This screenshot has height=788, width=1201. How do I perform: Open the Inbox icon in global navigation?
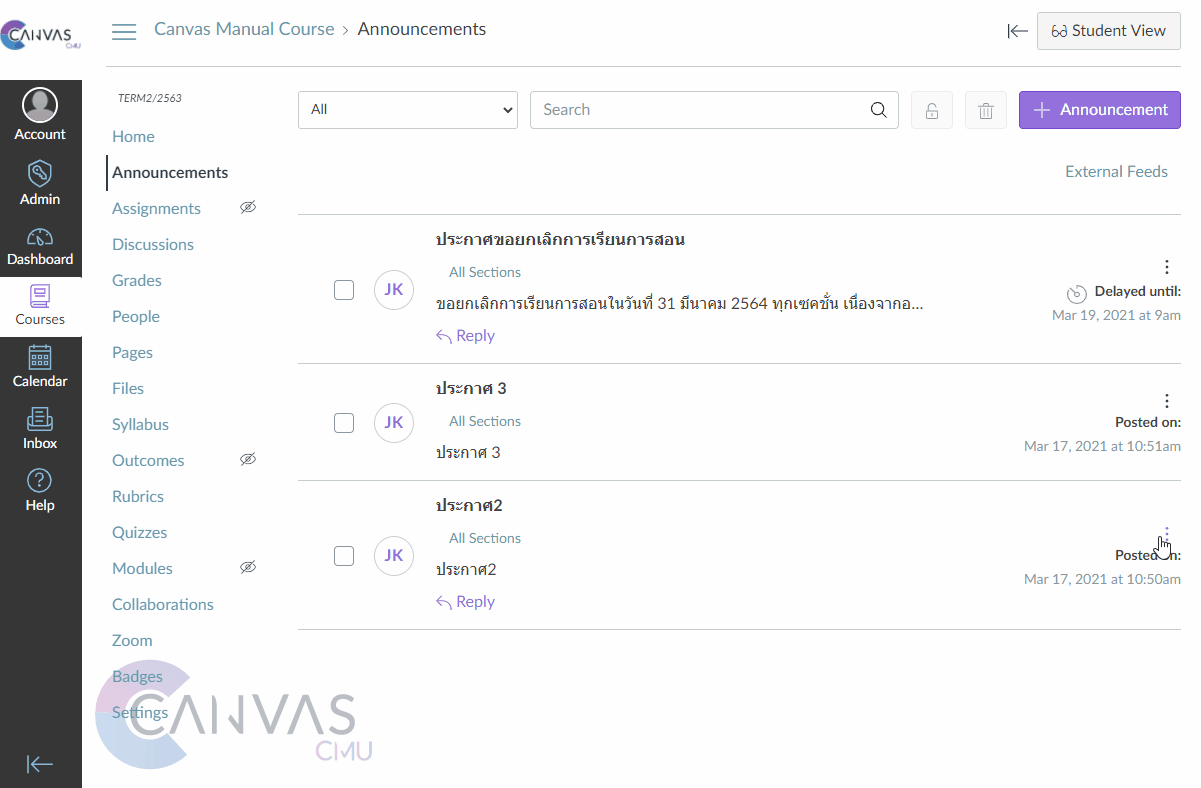point(40,419)
